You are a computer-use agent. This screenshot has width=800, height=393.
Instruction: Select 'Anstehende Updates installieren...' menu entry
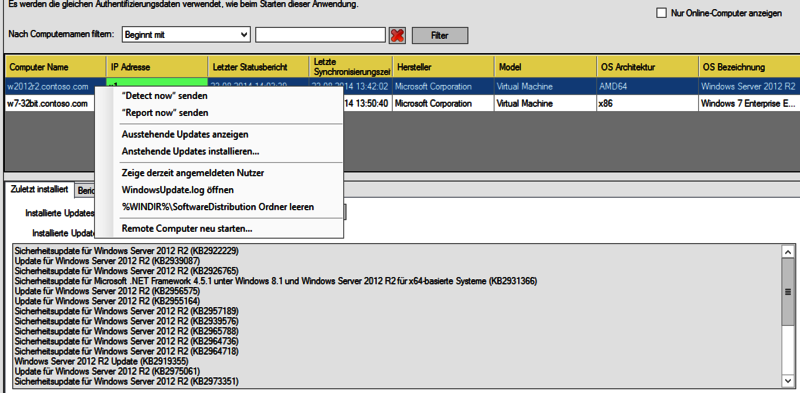point(190,152)
